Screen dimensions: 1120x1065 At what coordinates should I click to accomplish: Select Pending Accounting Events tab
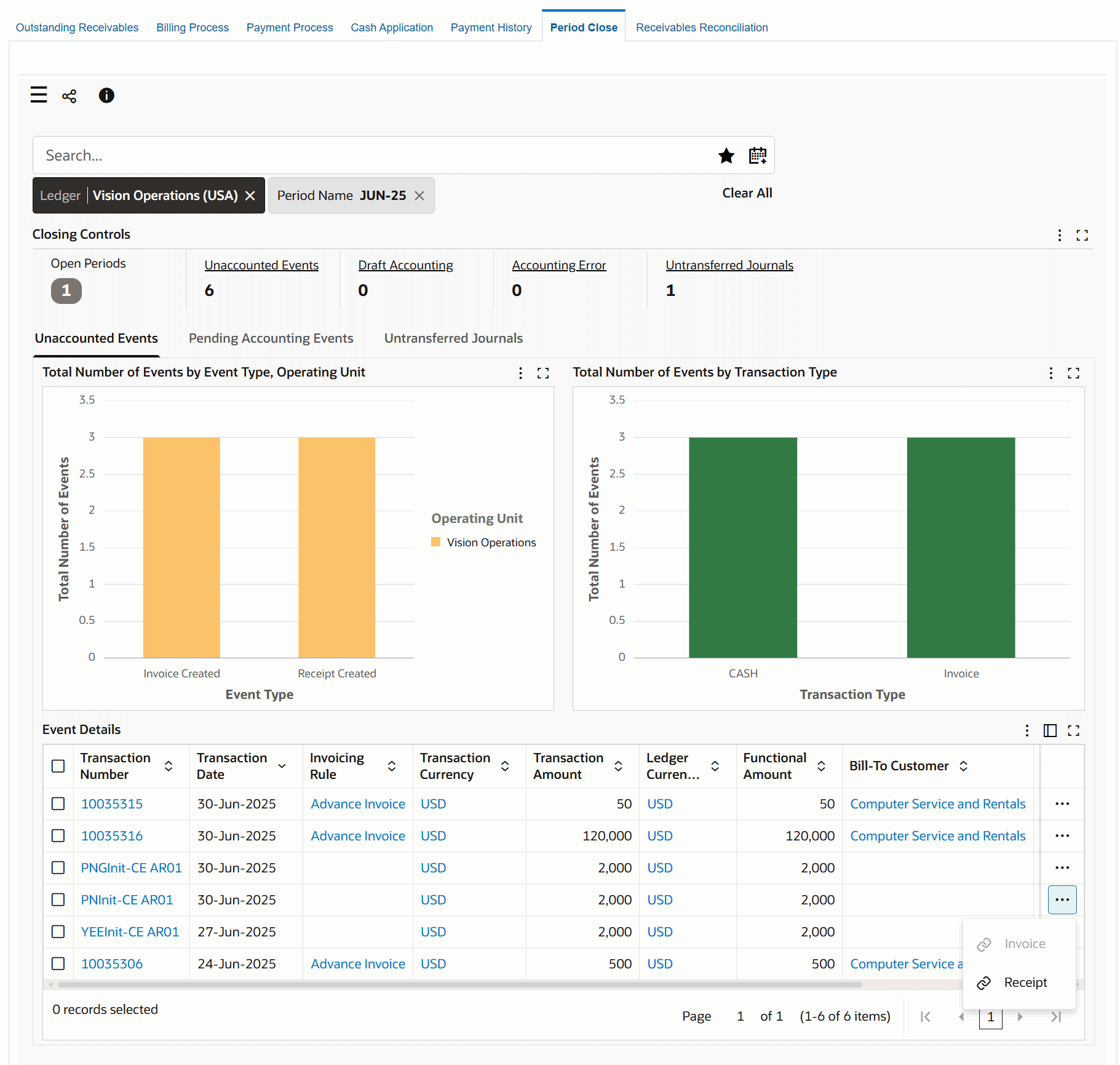271,338
